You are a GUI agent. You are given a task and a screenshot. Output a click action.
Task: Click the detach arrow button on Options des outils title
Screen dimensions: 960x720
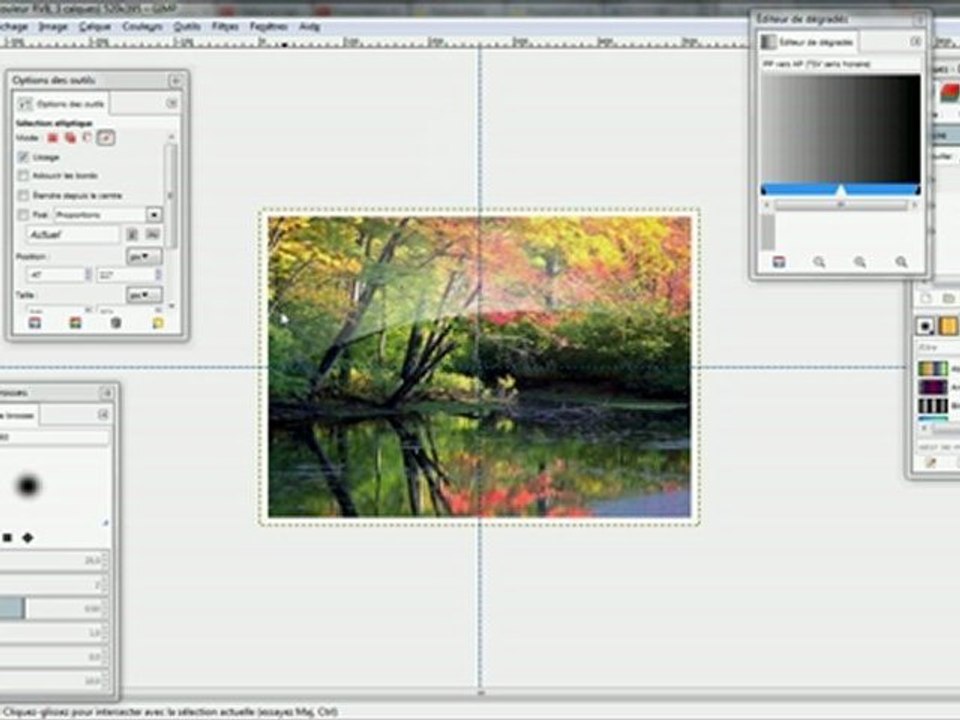(176, 80)
